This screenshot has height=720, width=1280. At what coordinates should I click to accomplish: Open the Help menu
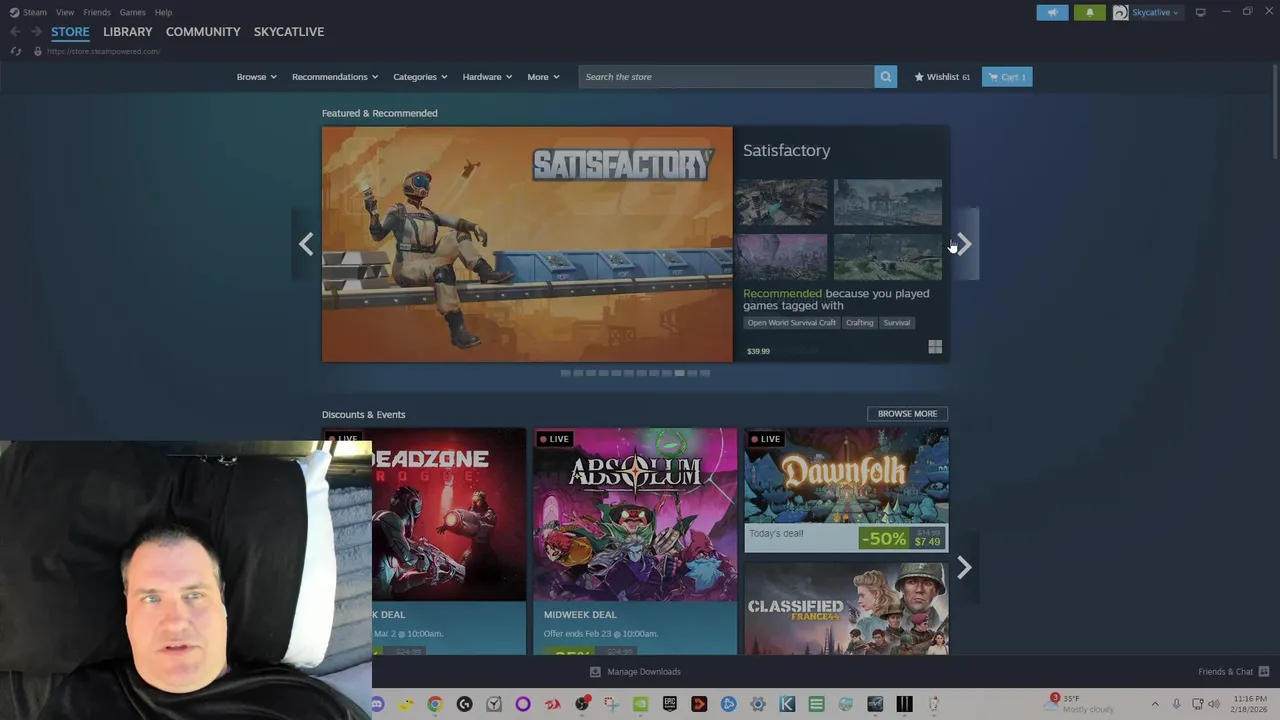[163, 12]
